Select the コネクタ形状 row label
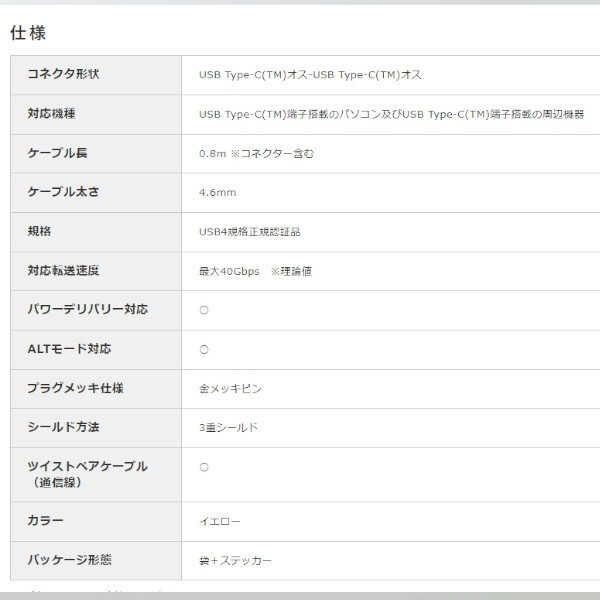Screen dimensions: 600x600 (64, 73)
